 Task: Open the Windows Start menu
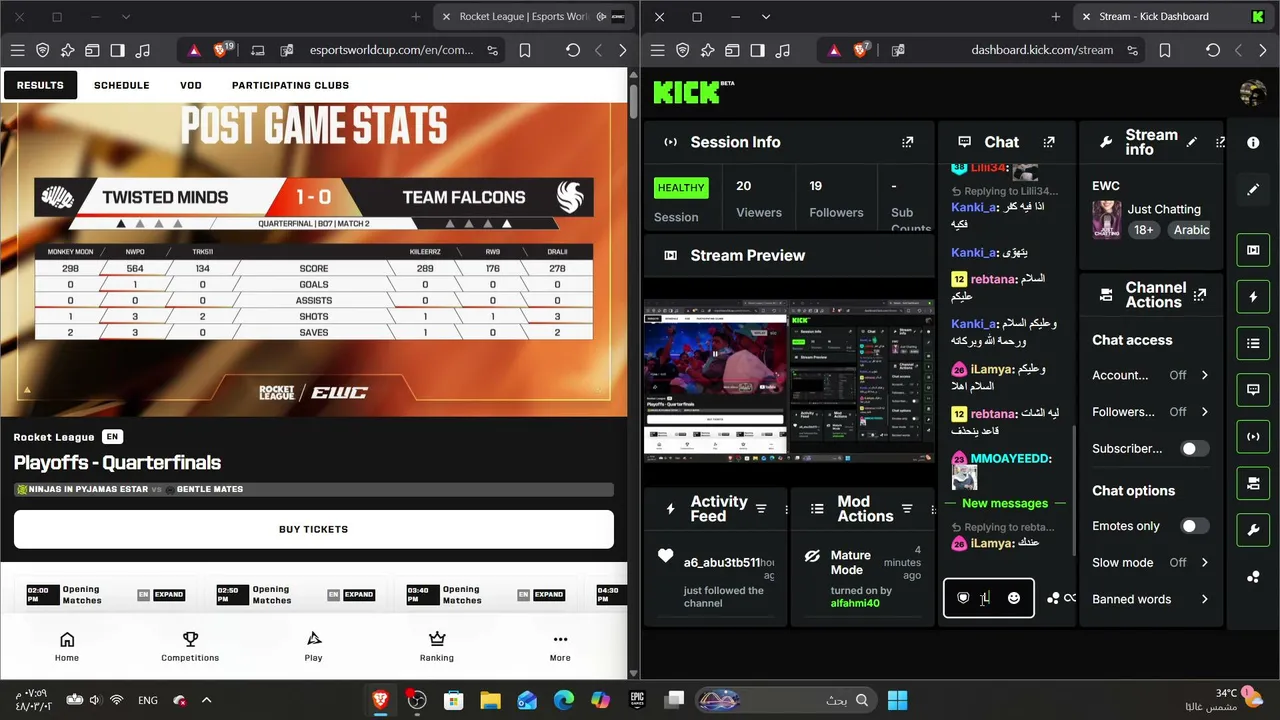(x=897, y=700)
